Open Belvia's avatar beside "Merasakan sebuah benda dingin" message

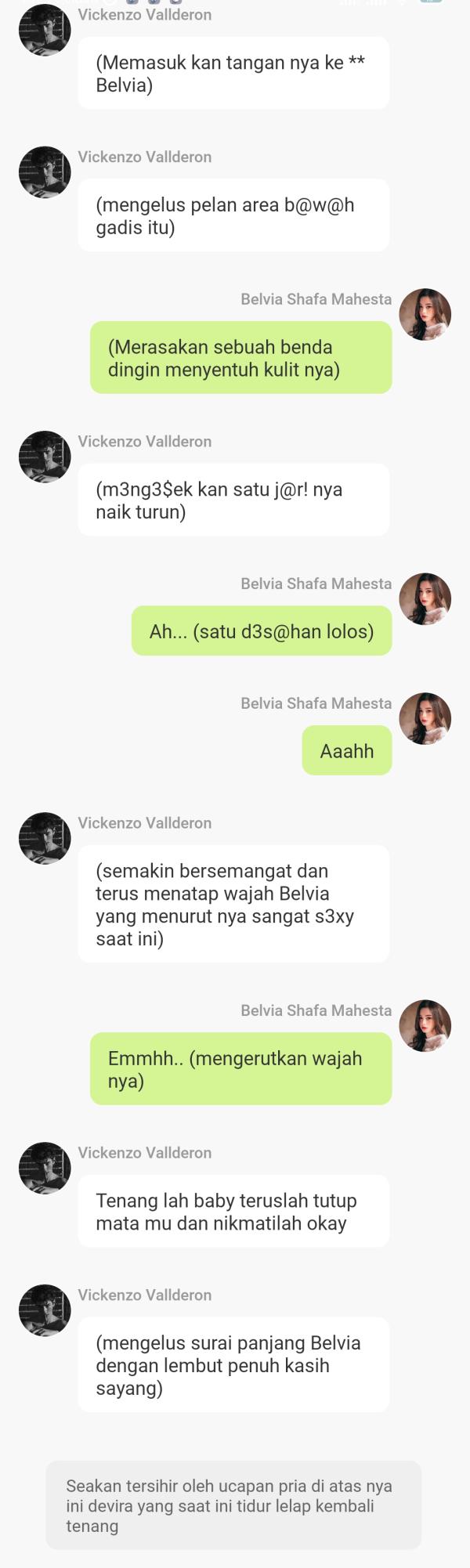(x=425, y=314)
